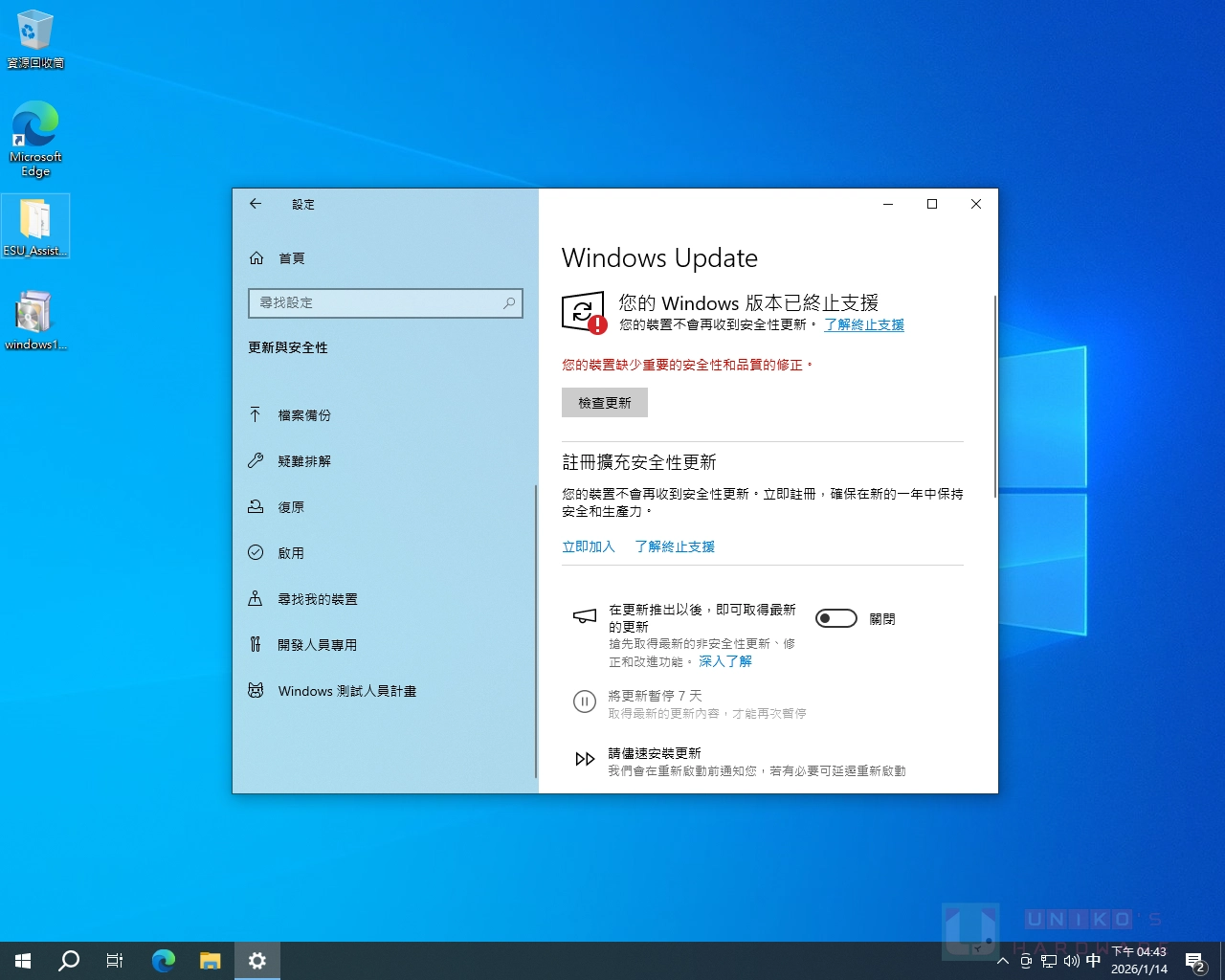Open the Action Center from the taskbar

pos(1194,961)
